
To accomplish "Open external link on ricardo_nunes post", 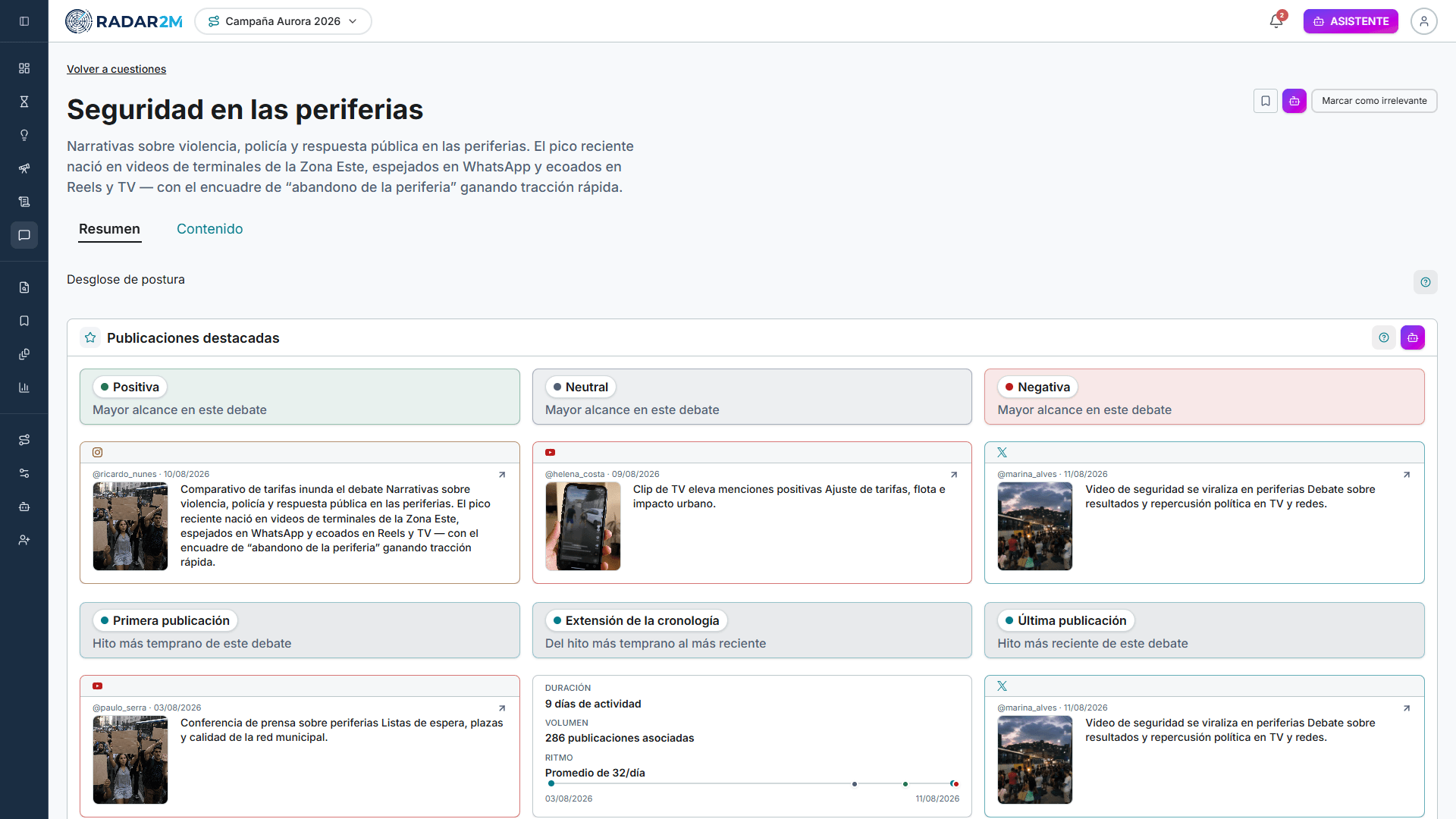I will pyautogui.click(x=502, y=475).
